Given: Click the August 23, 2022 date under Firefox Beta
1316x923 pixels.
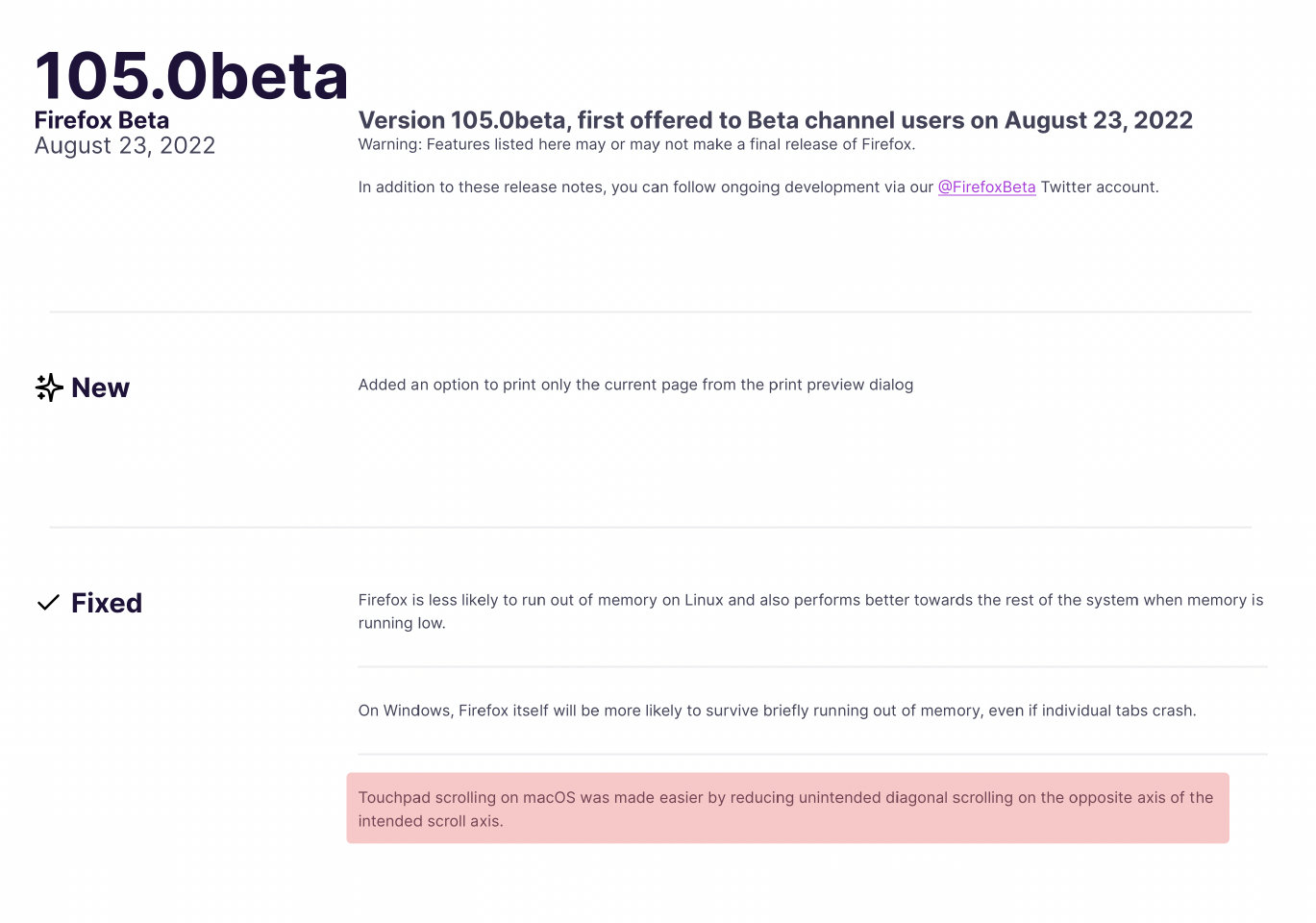Looking at the screenshot, I should coord(125,145).
